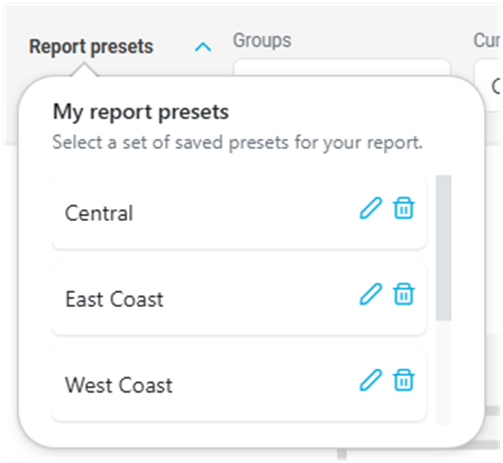Choose the West Coast report preset

pos(239,384)
